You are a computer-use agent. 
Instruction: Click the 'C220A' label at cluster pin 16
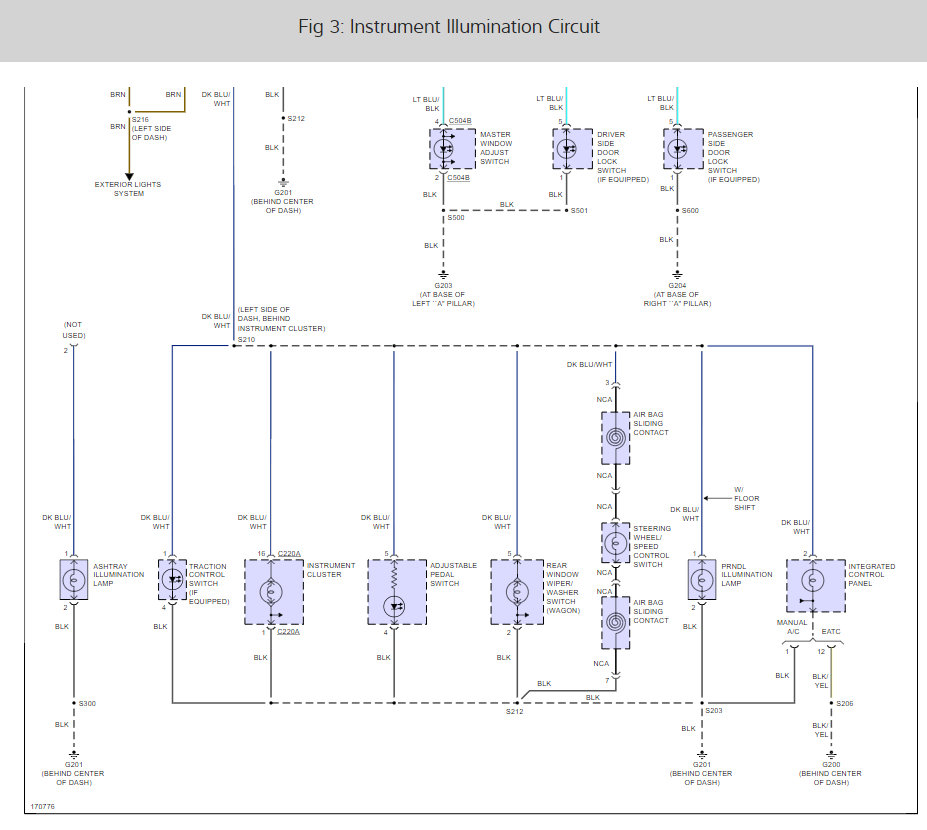point(289,554)
